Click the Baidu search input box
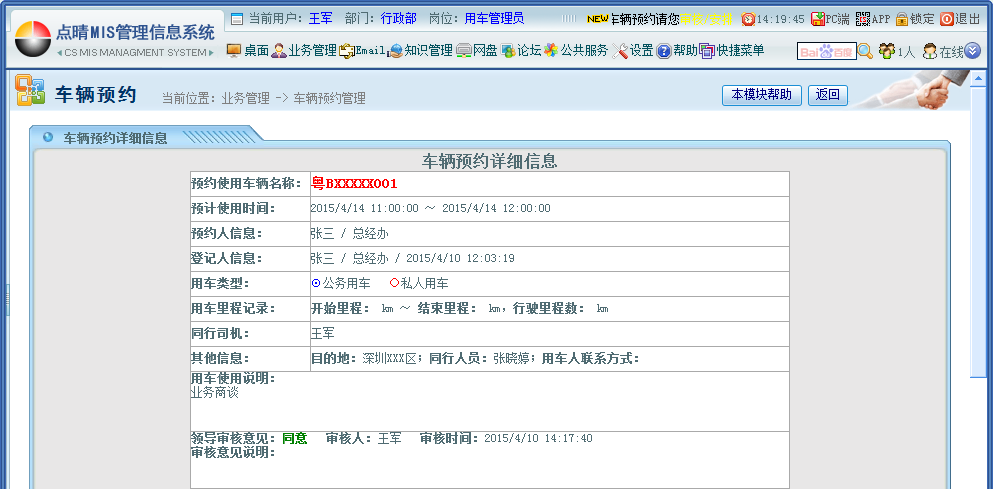The width and height of the screenshot is (993, 489). pyautogui.click(x=826, y=51)
